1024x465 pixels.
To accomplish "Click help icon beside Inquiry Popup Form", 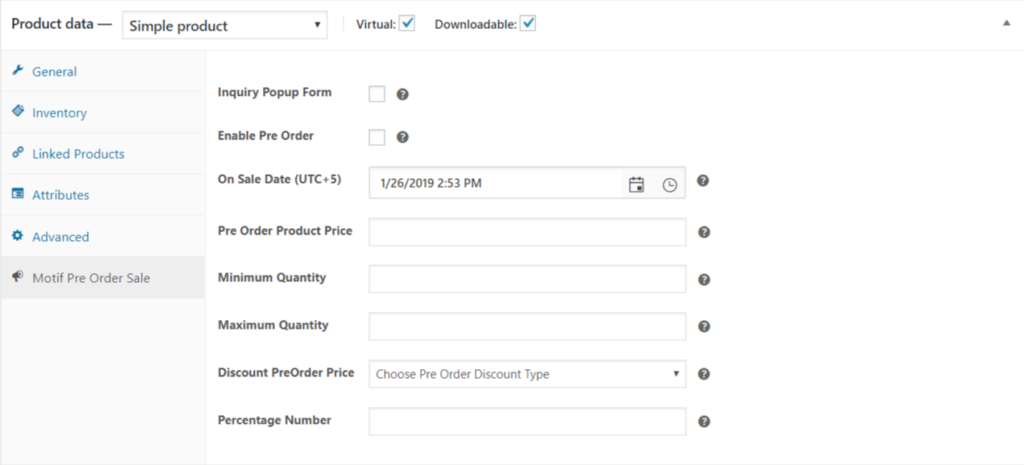I will (x=403, y=94).
